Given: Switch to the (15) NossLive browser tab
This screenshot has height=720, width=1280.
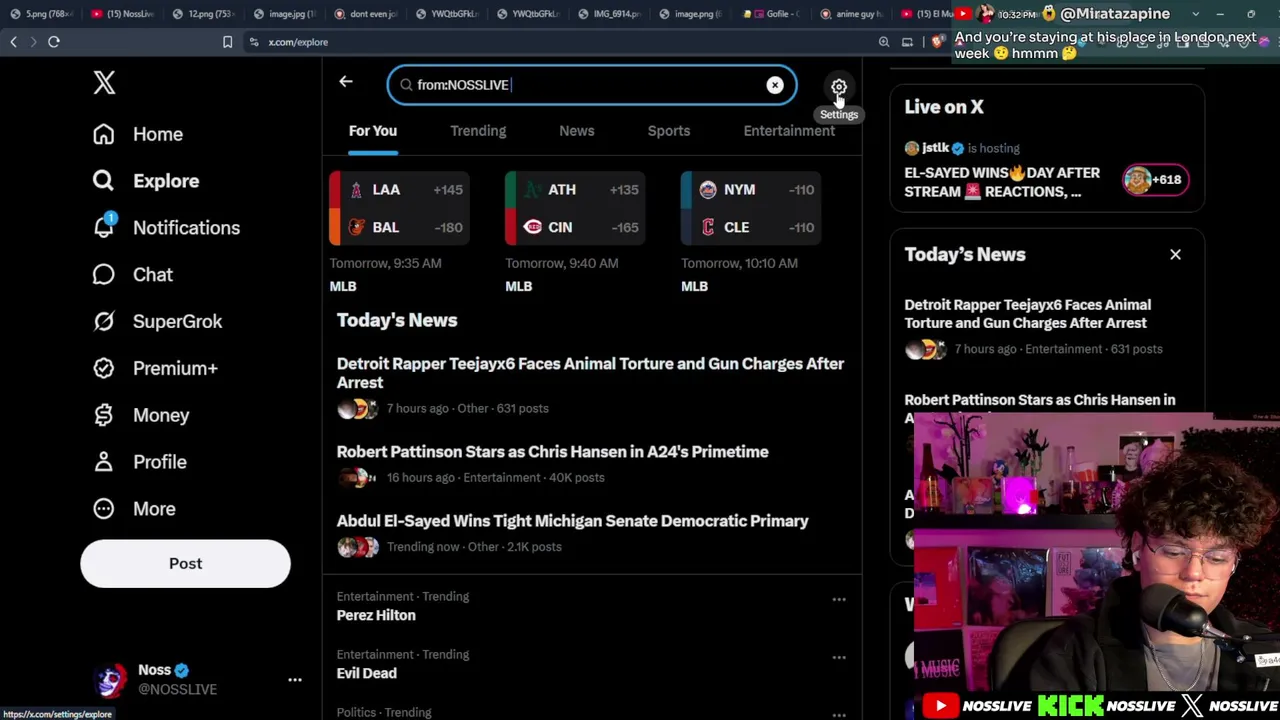Looking at the screenshot, I should coord(122,14).
